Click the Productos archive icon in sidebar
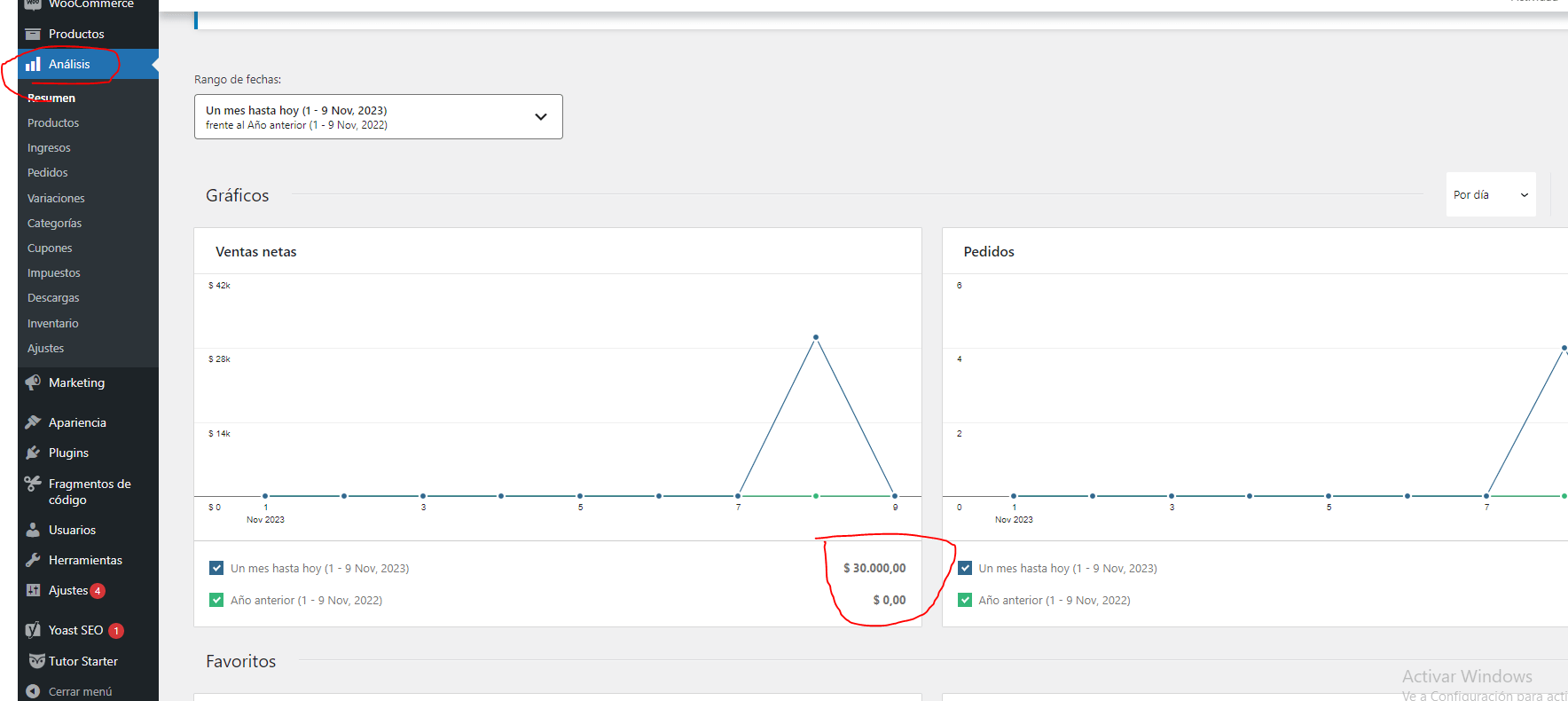The image size is (1568, 701). click(33, 34)
